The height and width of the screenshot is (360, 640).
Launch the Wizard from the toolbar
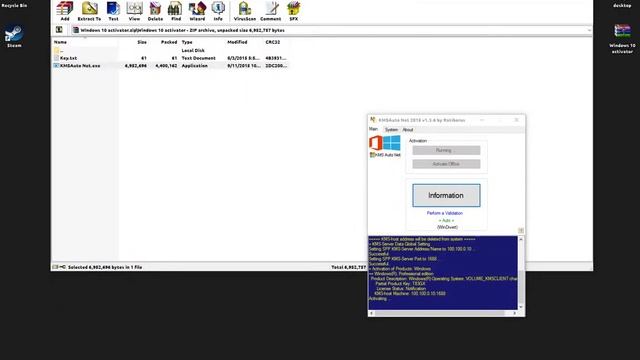(x=197, y=11)
